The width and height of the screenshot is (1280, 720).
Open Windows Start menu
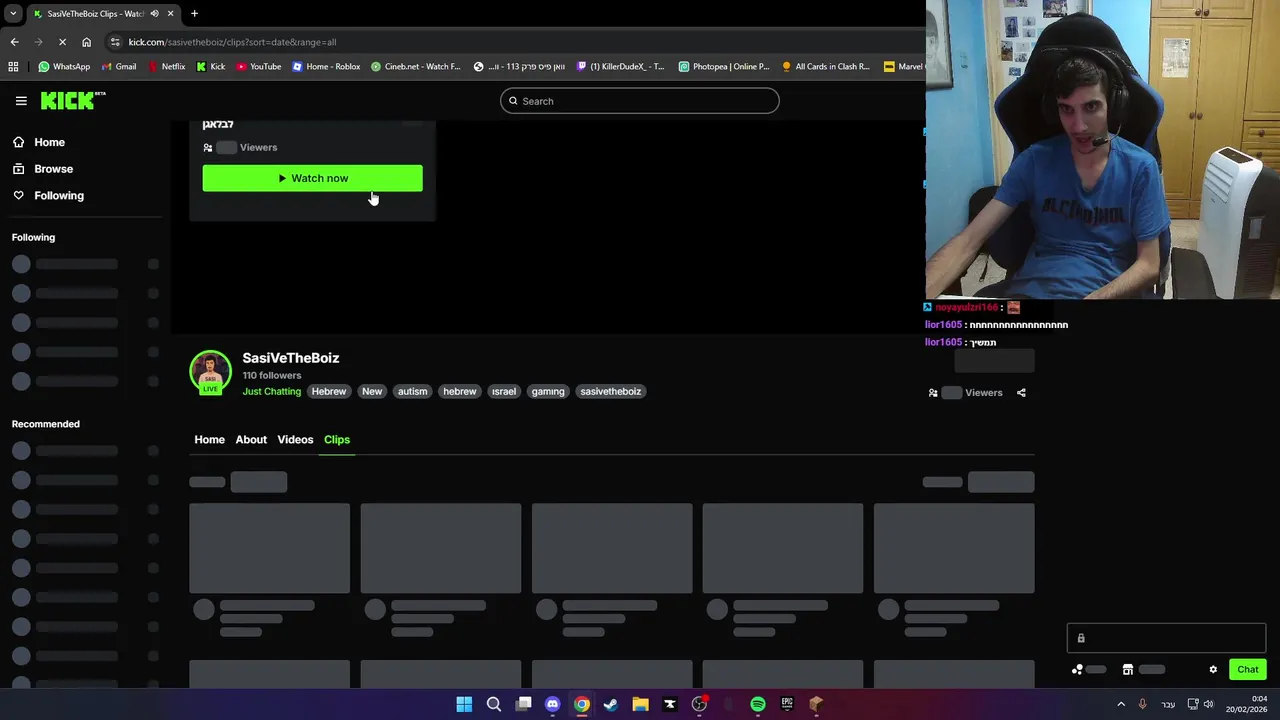coord(464,704)
